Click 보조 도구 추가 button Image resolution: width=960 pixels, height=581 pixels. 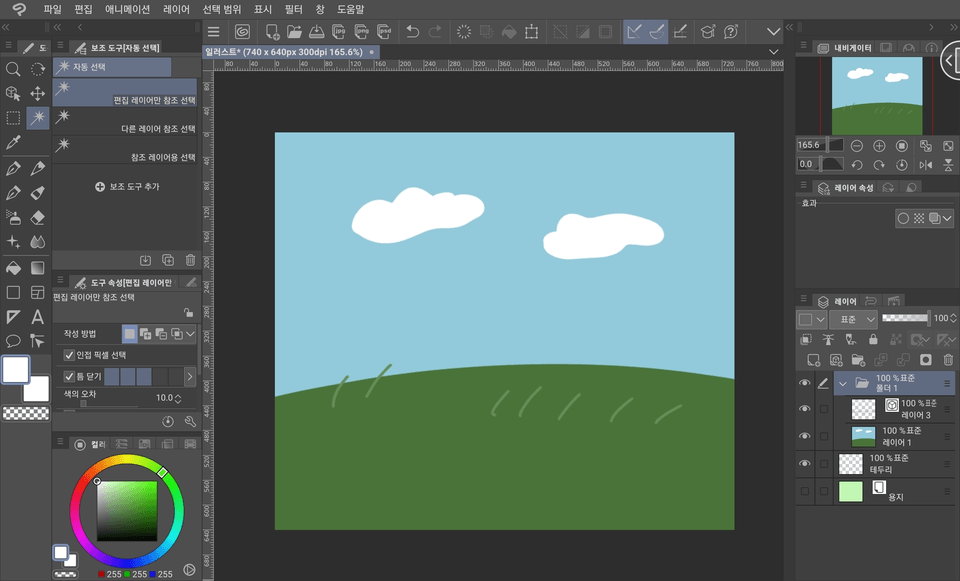click(127, 187)
